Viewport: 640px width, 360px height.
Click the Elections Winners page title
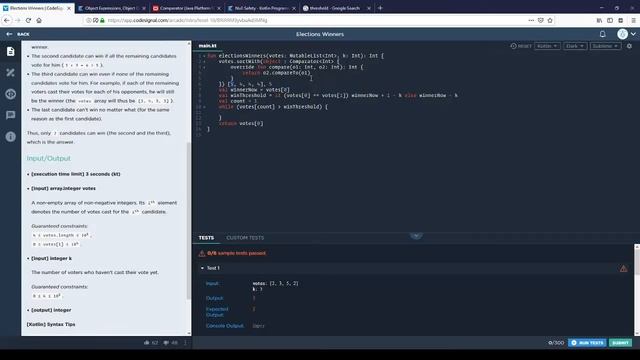coord(320,34)
